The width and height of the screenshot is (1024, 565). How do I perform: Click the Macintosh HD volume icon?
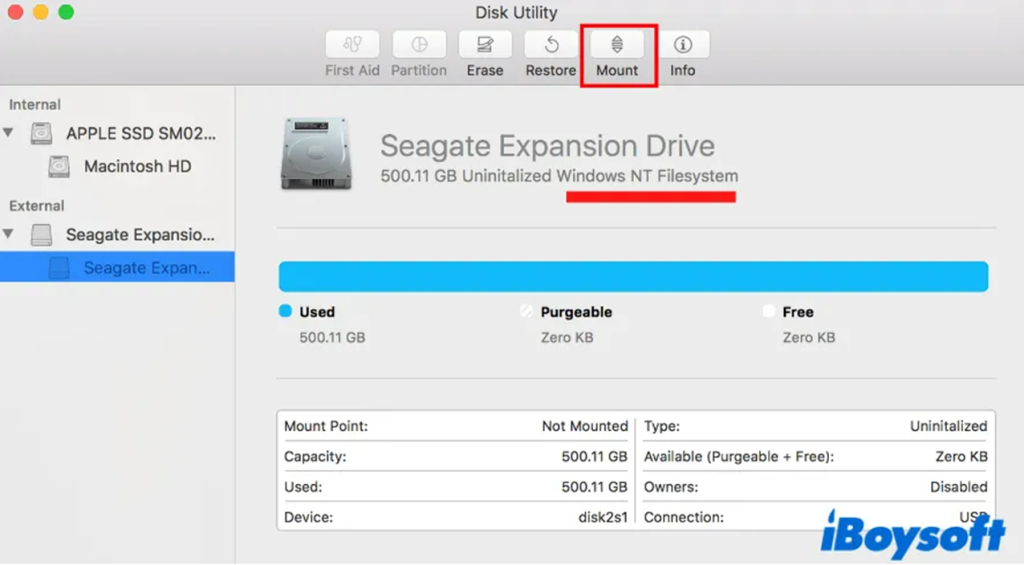(59, 167)
